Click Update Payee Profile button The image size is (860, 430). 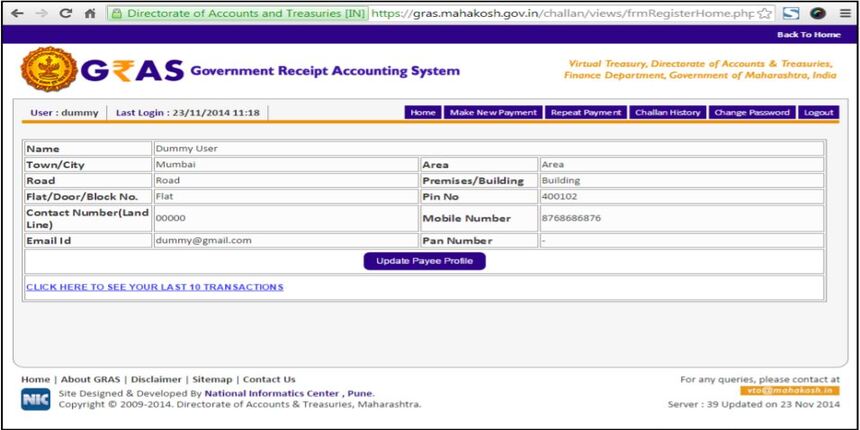425,261
